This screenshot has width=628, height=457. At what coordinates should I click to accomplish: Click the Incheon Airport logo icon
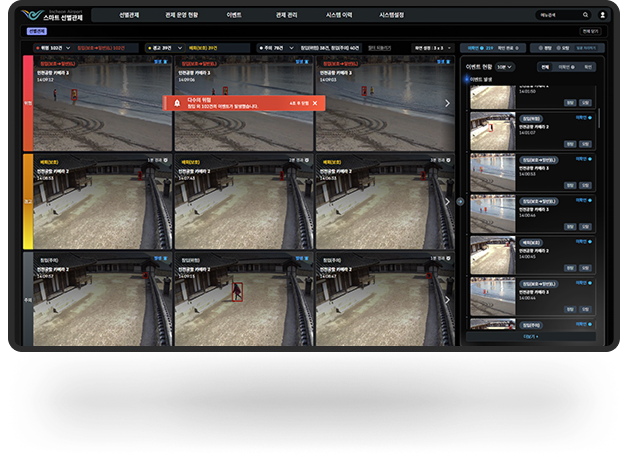pos(32,15)
